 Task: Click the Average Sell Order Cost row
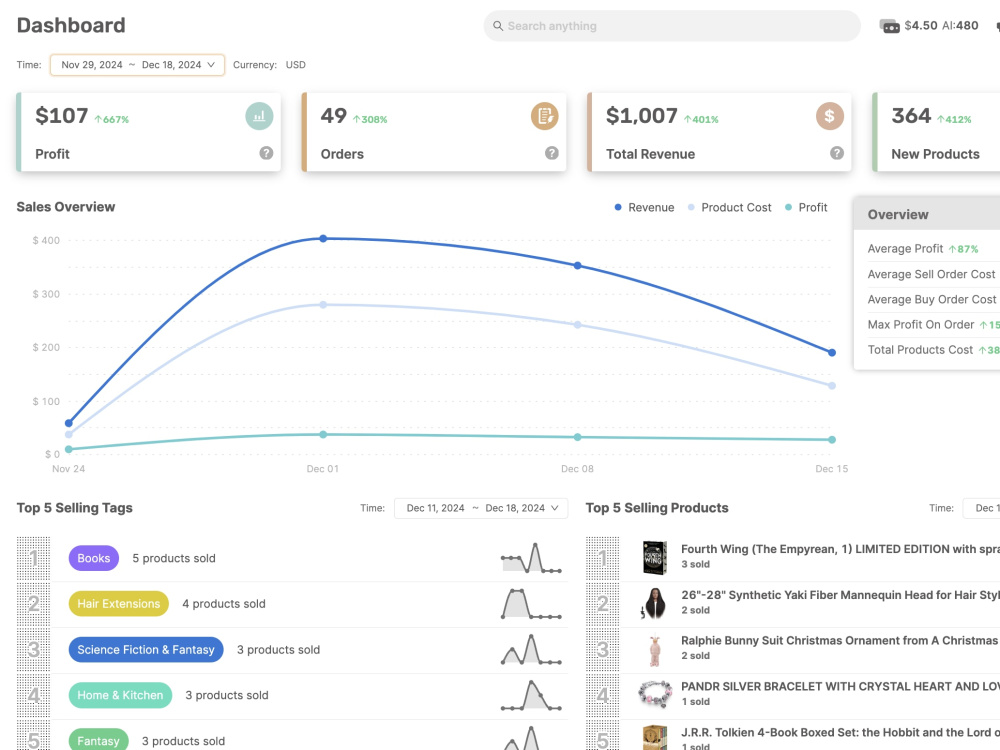pos(934,274)
